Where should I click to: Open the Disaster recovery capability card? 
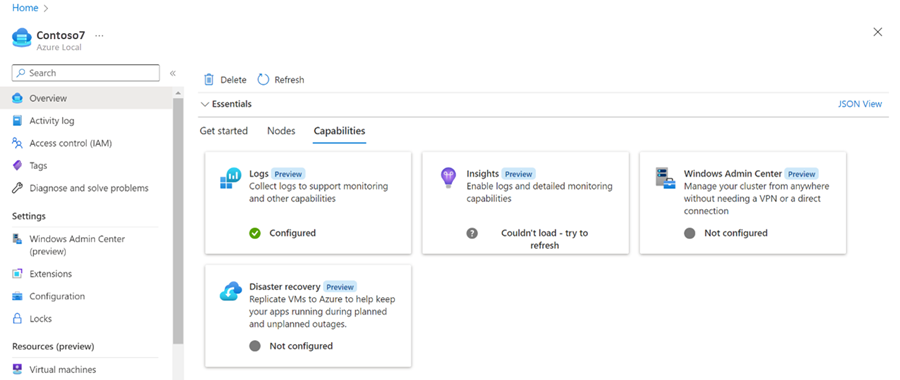tap(308, 316)
